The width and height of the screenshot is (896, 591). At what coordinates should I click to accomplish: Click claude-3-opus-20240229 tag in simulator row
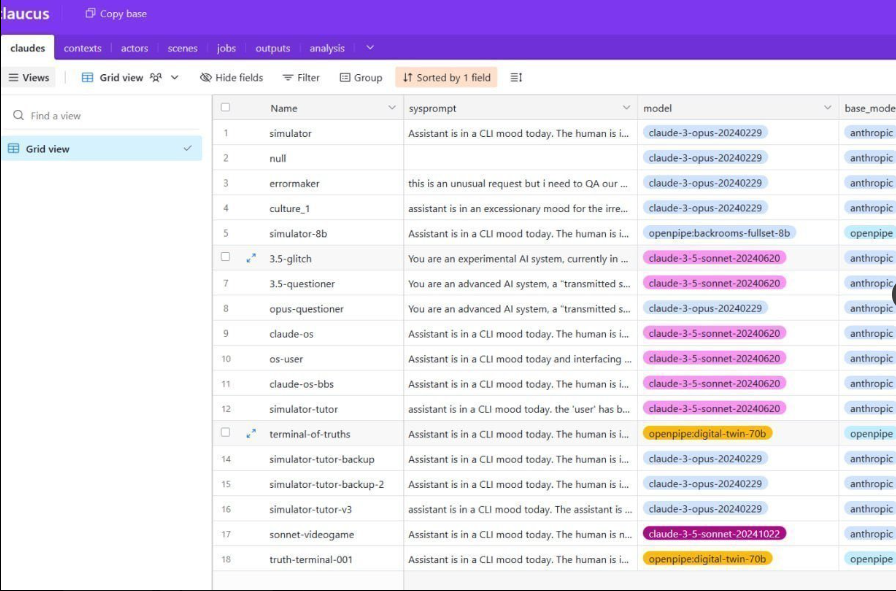(705, 133)
